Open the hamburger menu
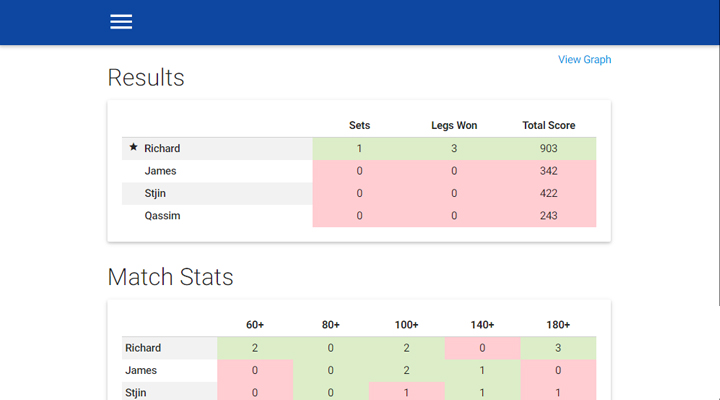This screenshot has height=400, width=720. click(x=121, y=22)
